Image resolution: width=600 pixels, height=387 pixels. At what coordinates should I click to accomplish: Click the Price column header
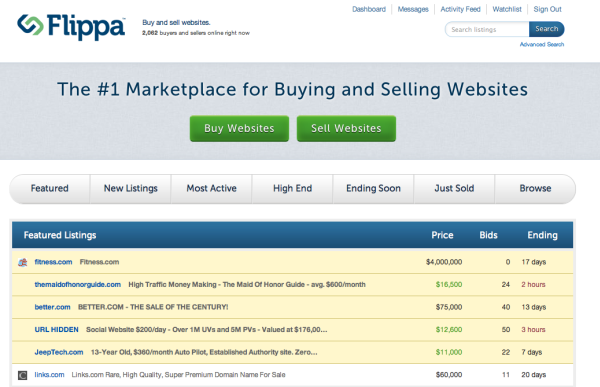442,235
